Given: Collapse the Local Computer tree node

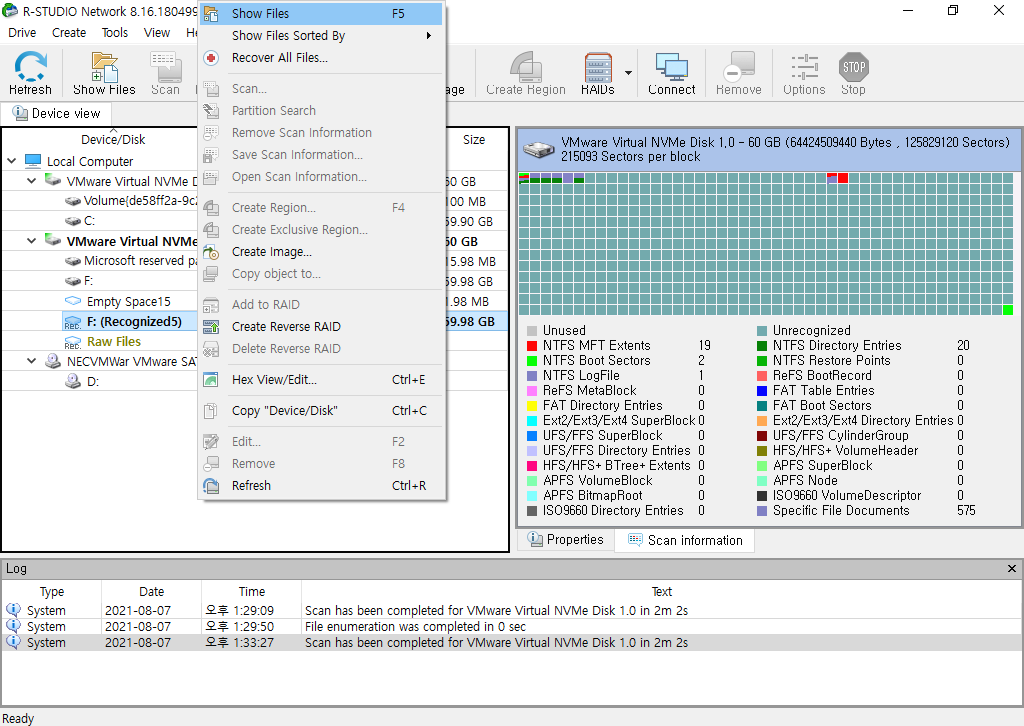Looking at the screenshot, I should (12, 161).
